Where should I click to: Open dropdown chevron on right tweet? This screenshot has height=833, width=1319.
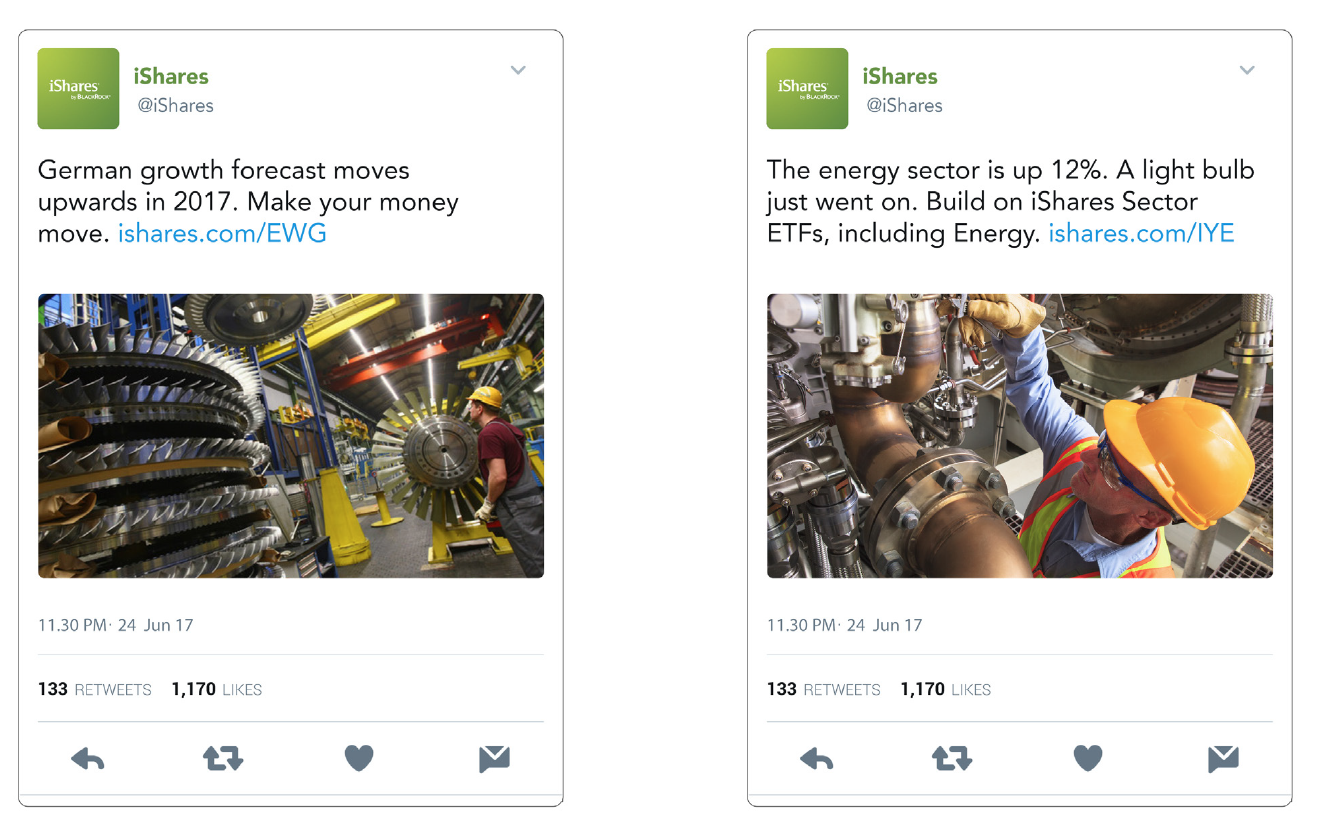[1247, 70]
